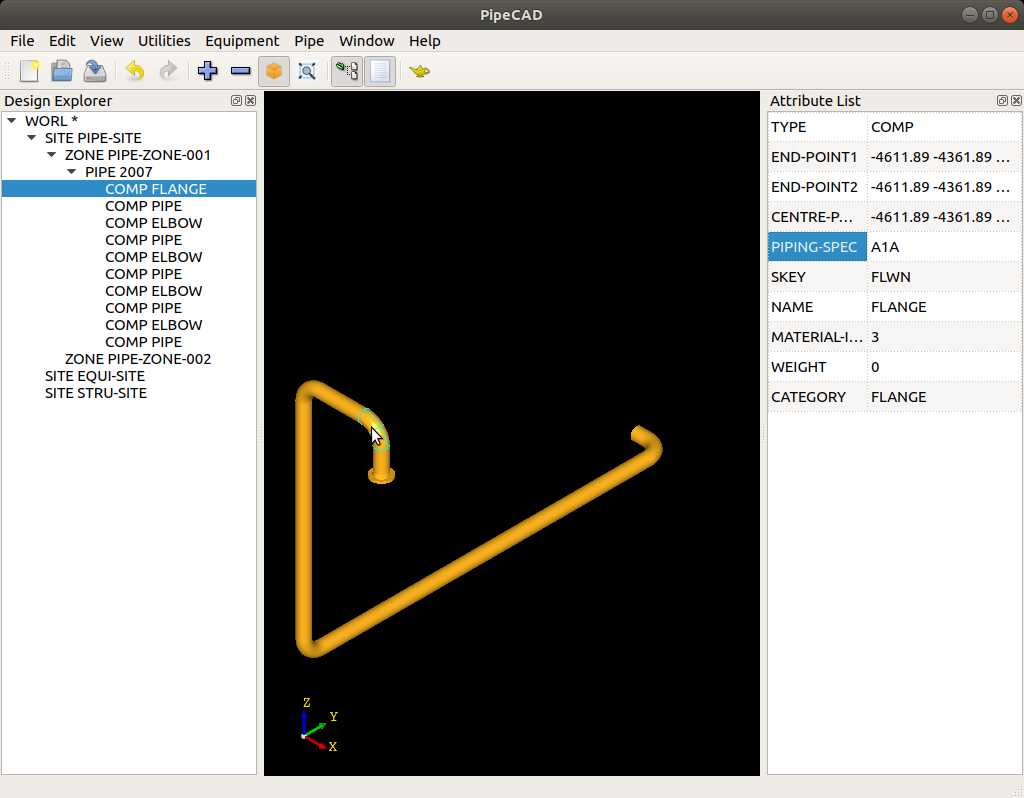Viewport: 1024px width, 798px height.
Task: Open the Pipe menu
Action: pyautogui.click(x=309, y=40)
